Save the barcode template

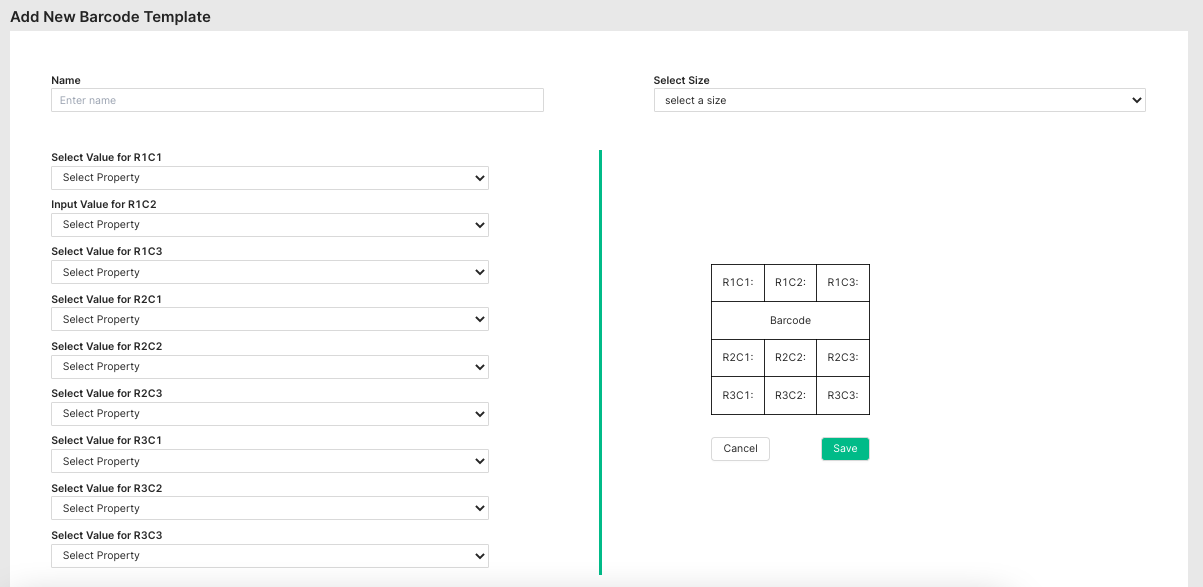click(845, 449)
